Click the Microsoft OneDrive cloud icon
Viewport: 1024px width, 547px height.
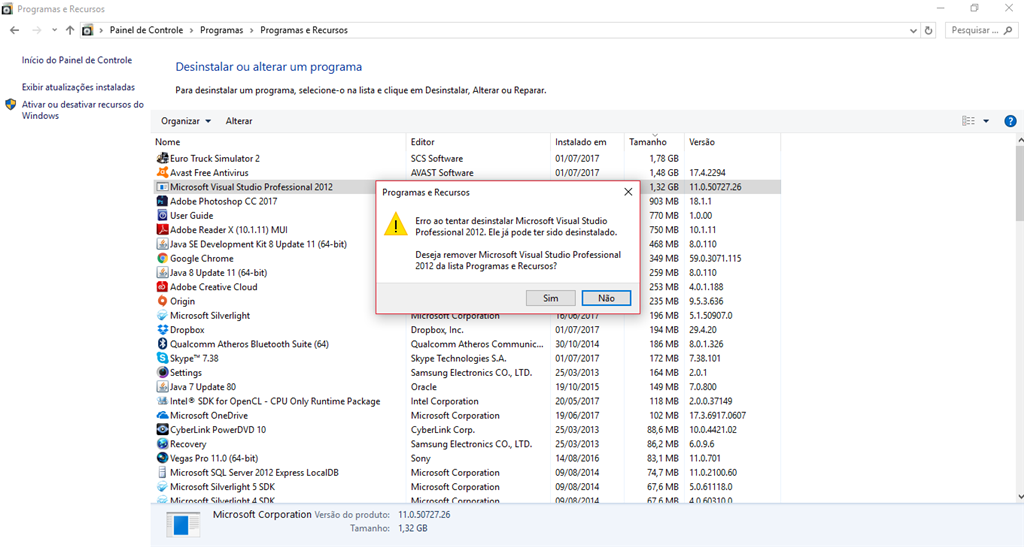(x=162, y=415)
